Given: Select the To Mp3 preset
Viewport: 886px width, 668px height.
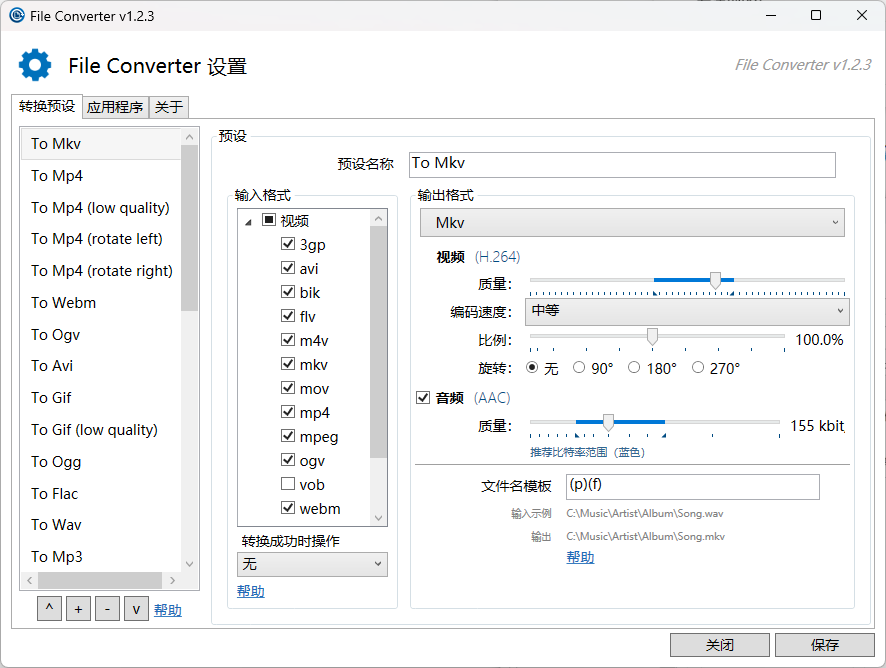Looking at the screenshot, I should (x=101, y=557).
